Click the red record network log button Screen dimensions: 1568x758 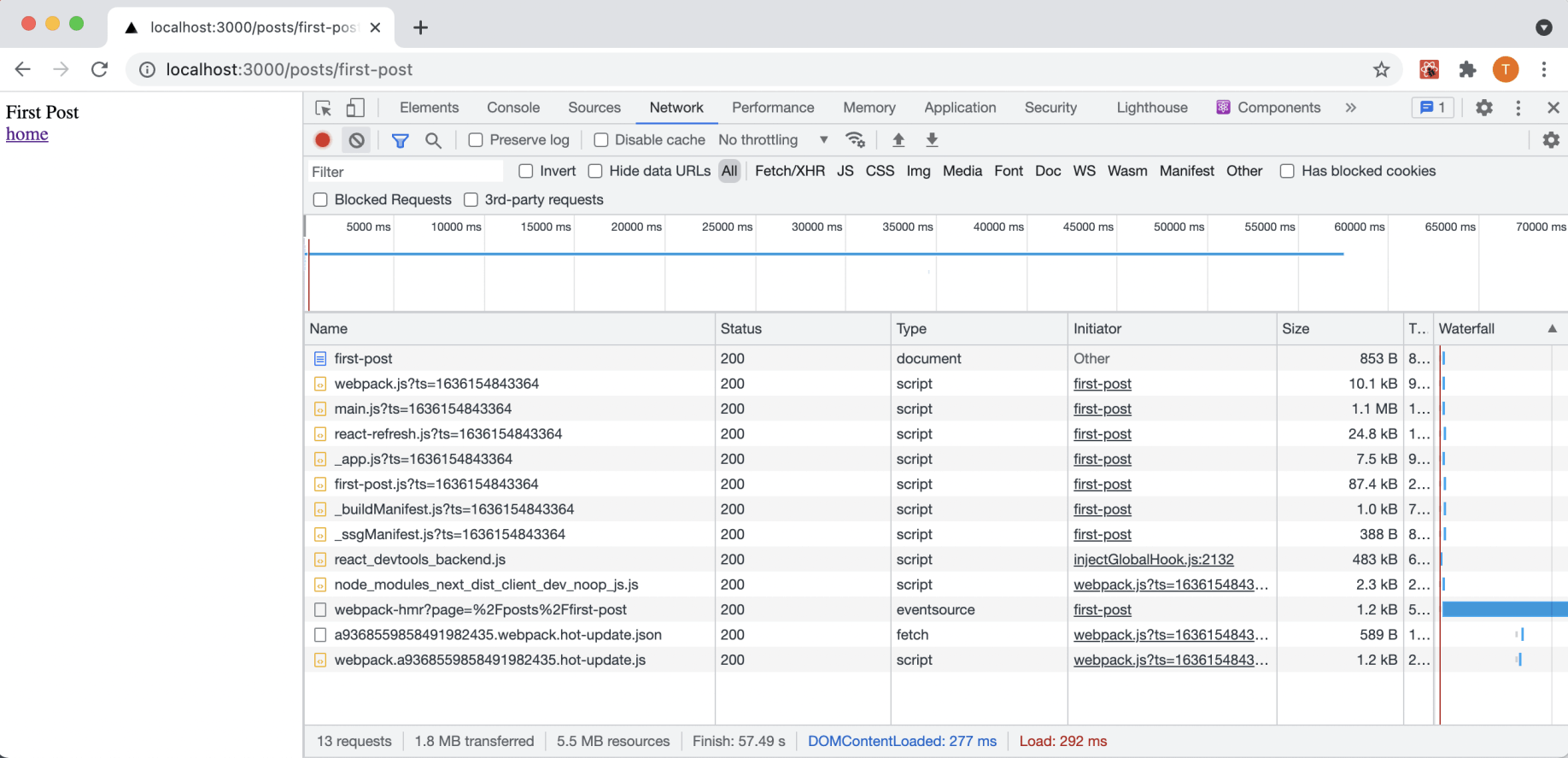[323, 140]
